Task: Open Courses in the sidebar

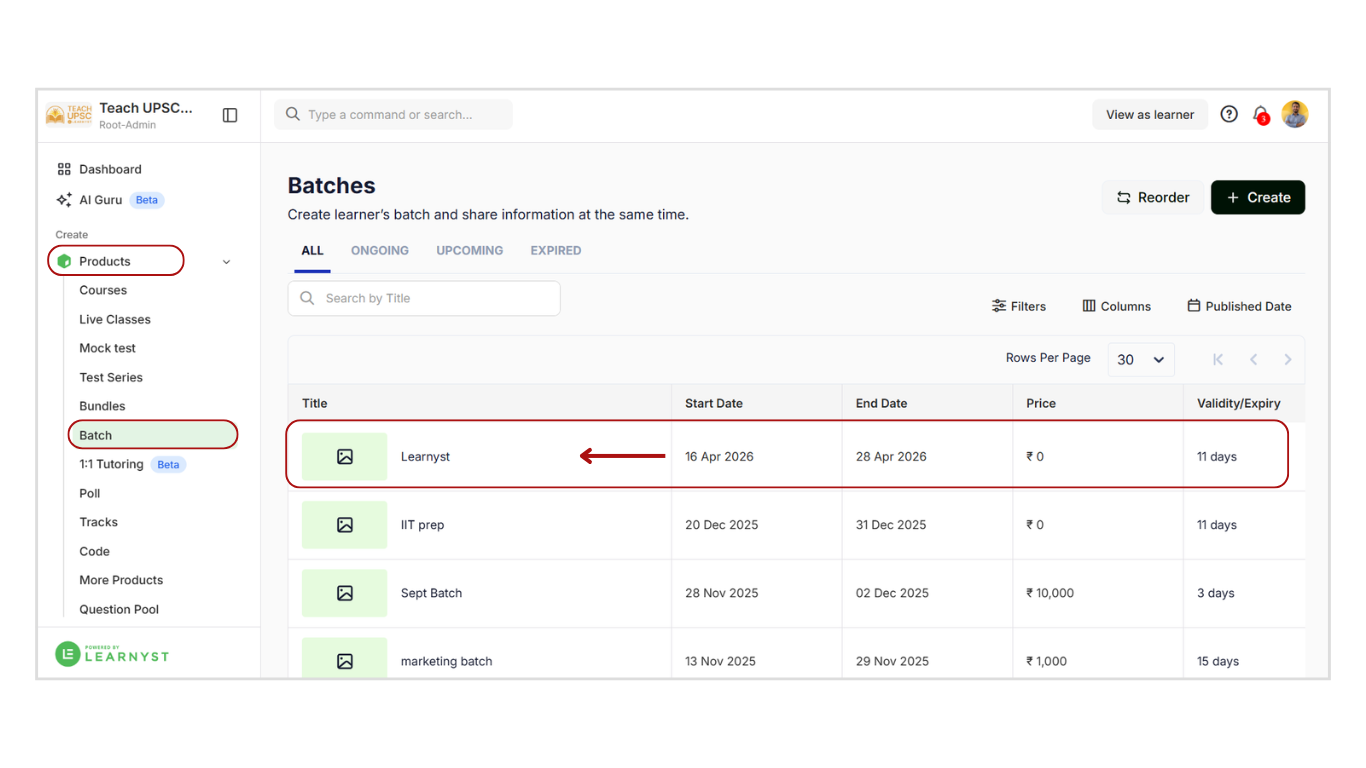Action: click(x=103, y=291)
